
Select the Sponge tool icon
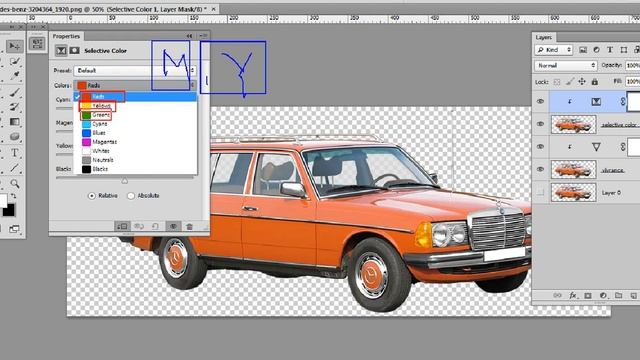[15, 136]
